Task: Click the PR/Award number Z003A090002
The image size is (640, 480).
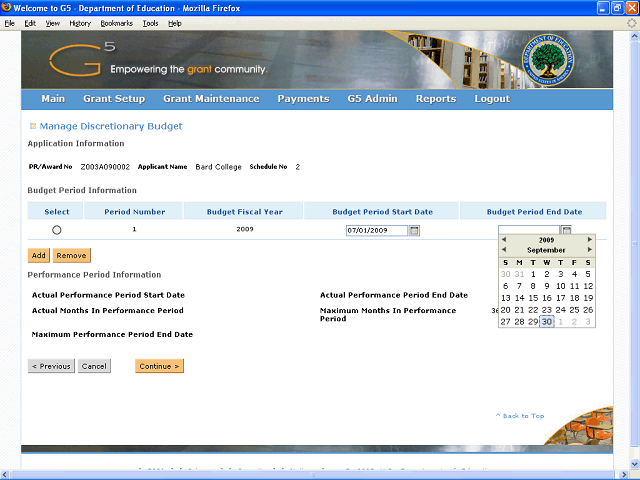Action: (x=105, y=167)
